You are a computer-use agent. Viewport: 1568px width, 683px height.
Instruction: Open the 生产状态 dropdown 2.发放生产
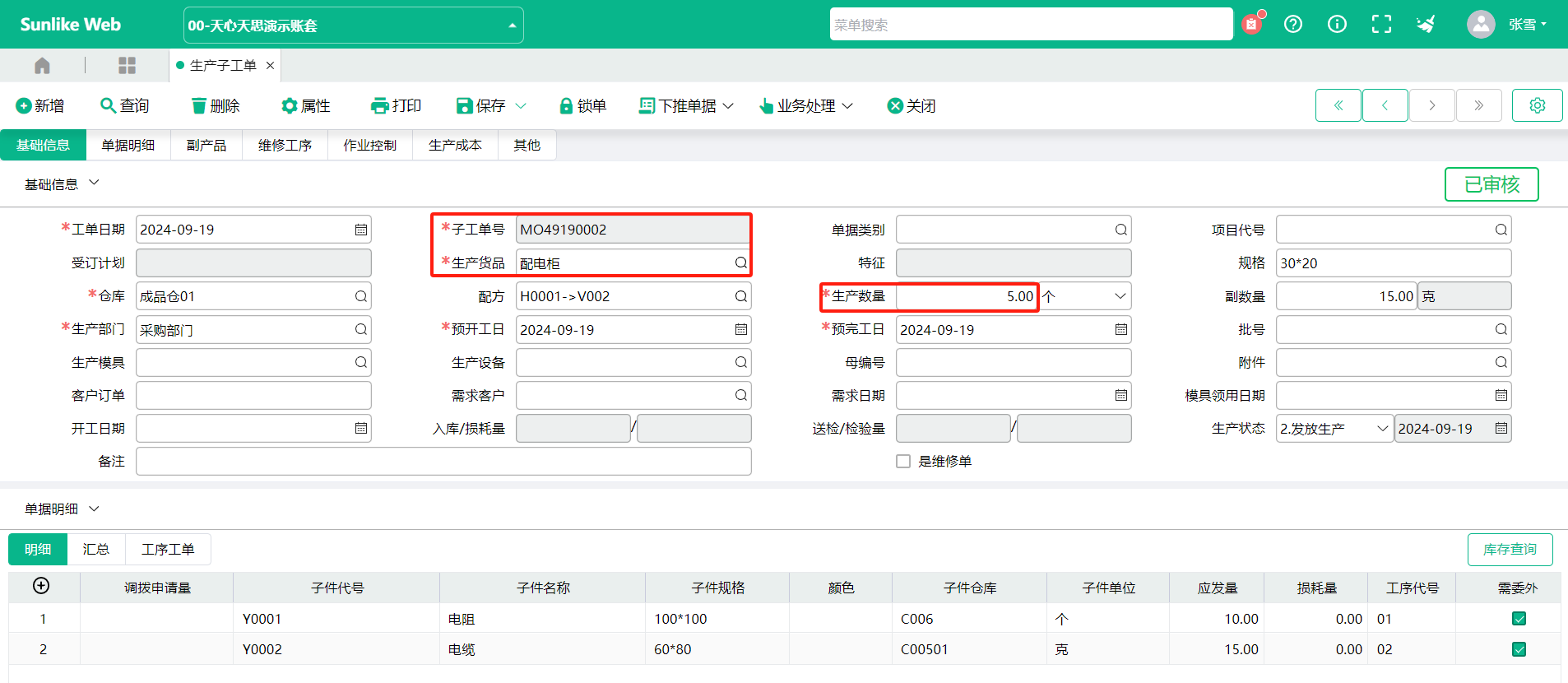click(1334, 428)
